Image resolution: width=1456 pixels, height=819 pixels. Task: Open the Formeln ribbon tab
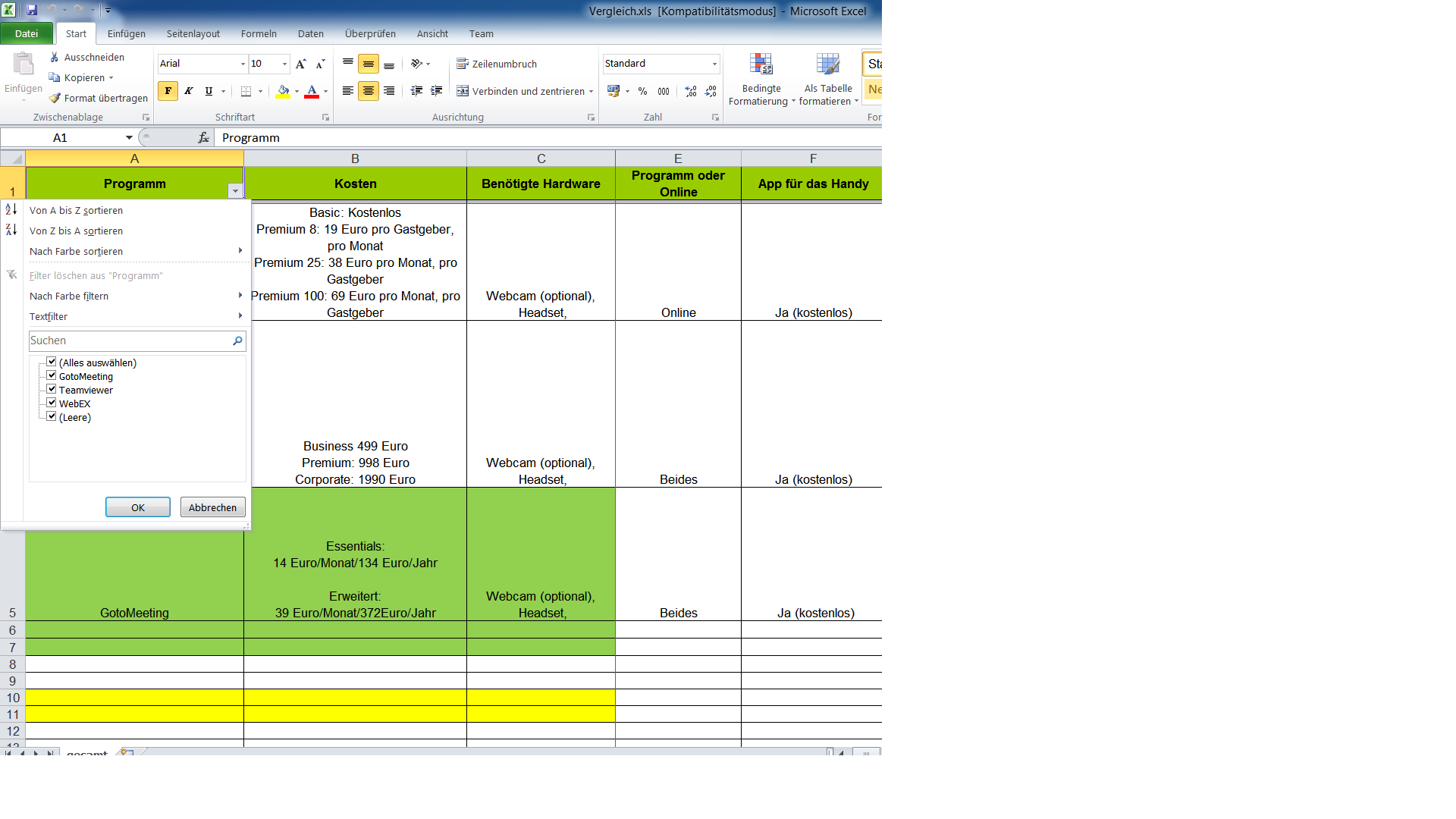[x=259, y=33]
